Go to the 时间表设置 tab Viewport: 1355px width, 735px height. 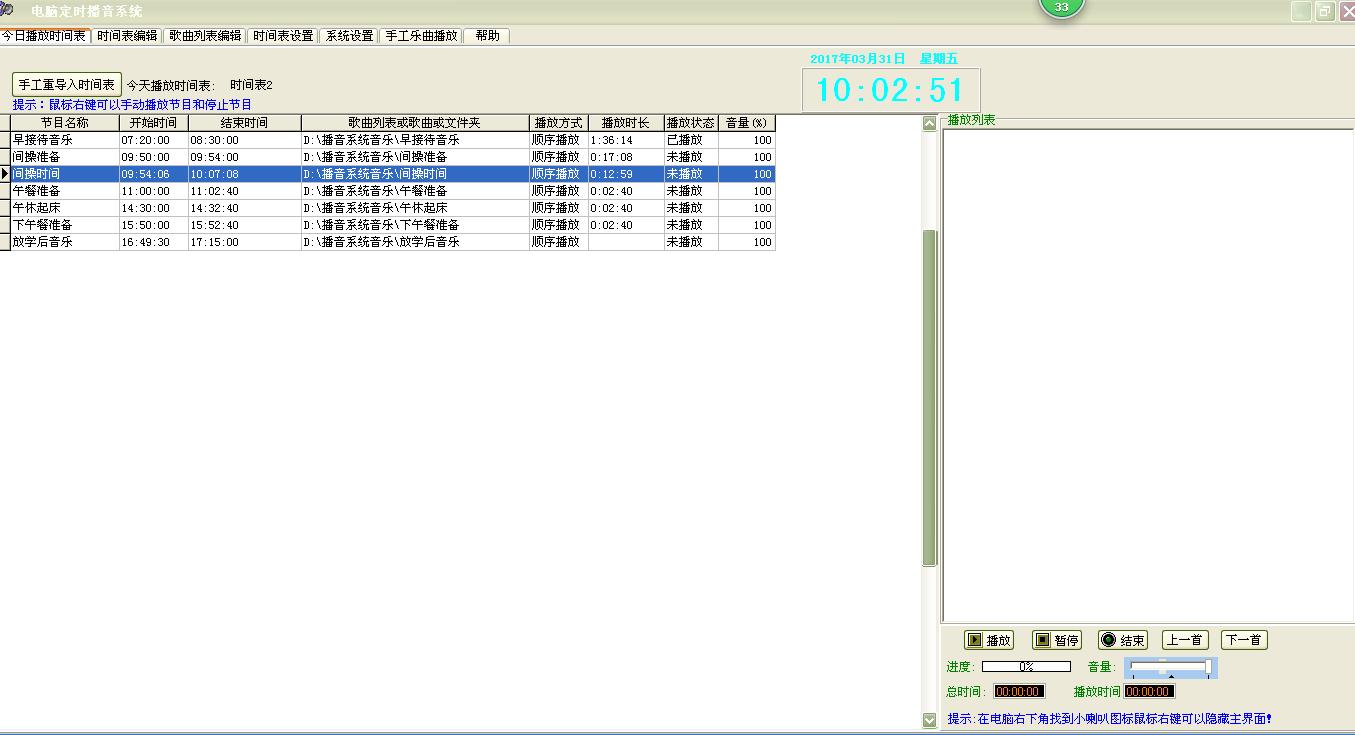[x=283, y=36]
